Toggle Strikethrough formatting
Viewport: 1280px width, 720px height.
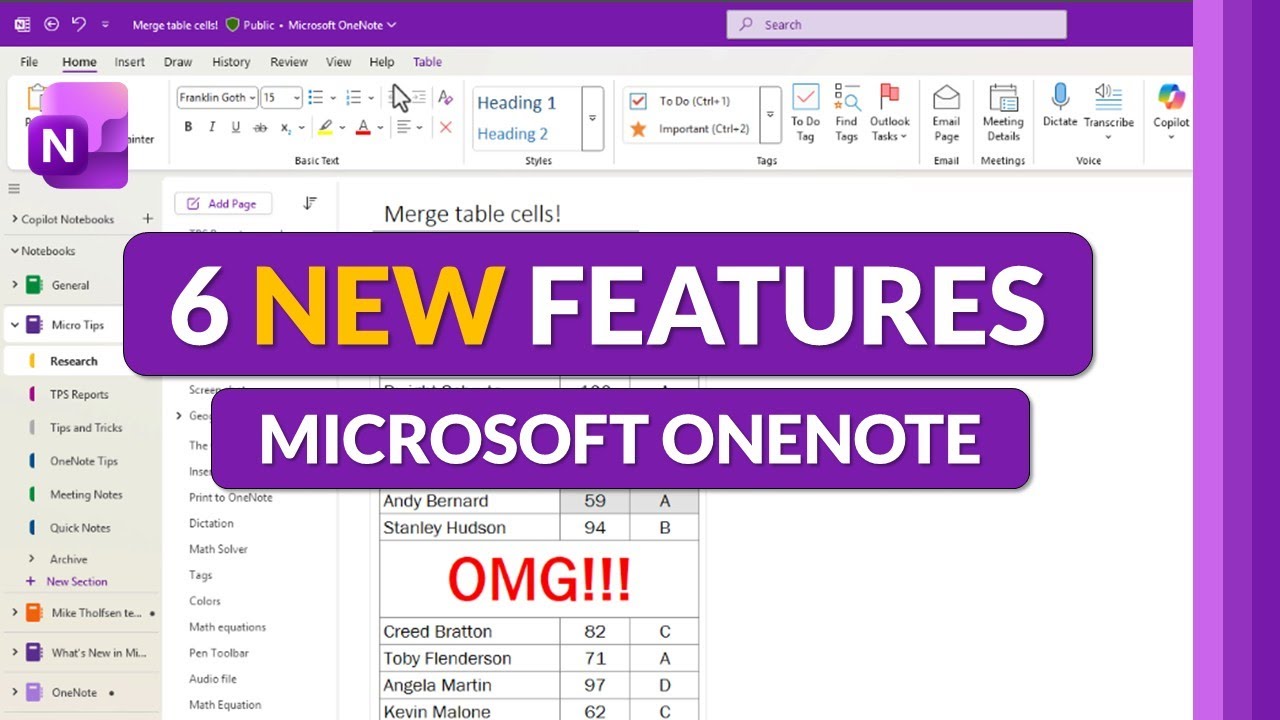261,127
